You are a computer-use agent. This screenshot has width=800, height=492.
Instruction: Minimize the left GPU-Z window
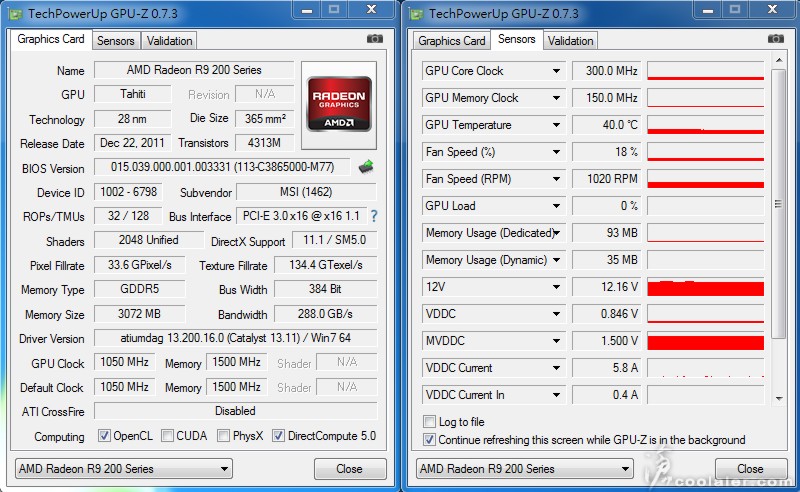coord(307,9)
